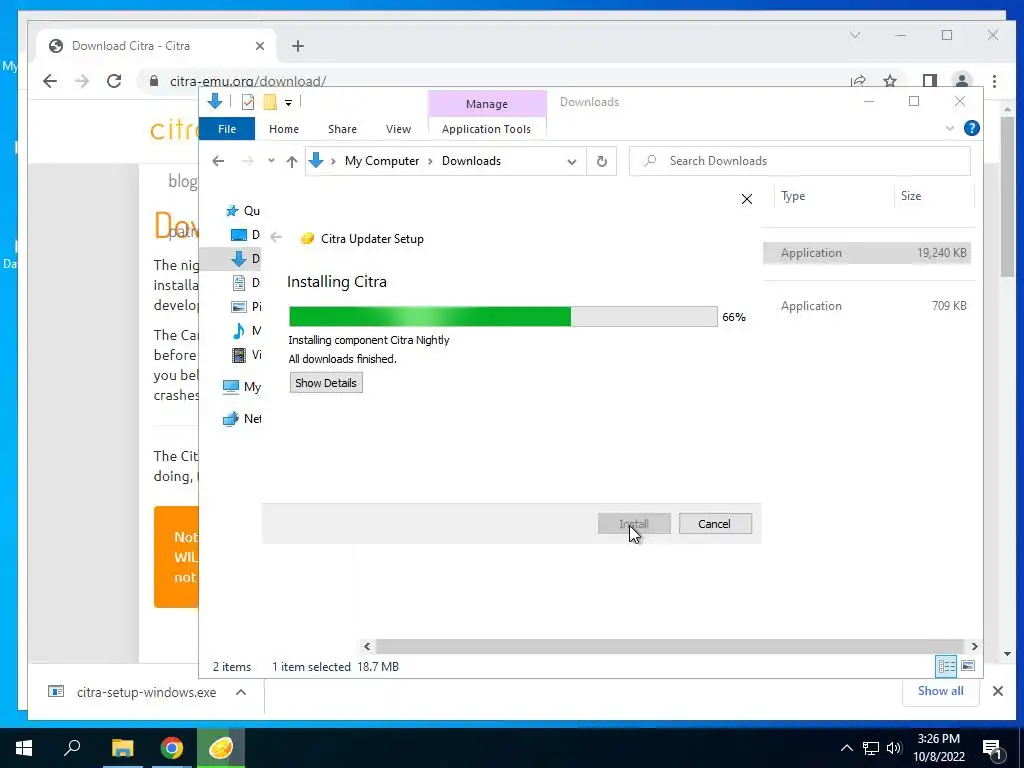The image size is (1024, 768).
Task: Cancel the Citra installation
Action: point(715,524)
